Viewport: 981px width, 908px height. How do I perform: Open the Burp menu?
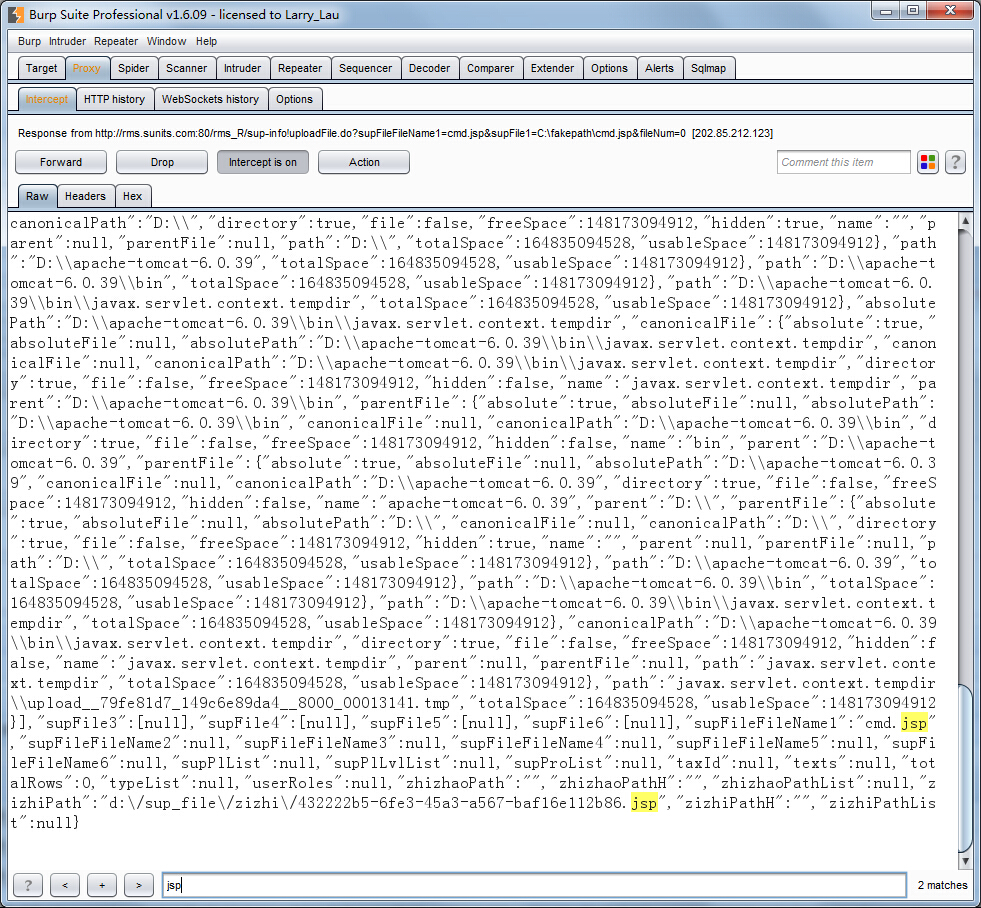[29, 41]
